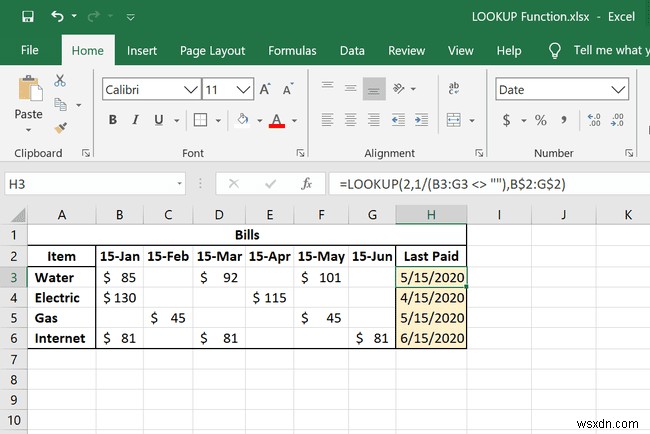Open Merge & Center dropdown arrow
The image size is (650, 434).
tap(472, 121)
